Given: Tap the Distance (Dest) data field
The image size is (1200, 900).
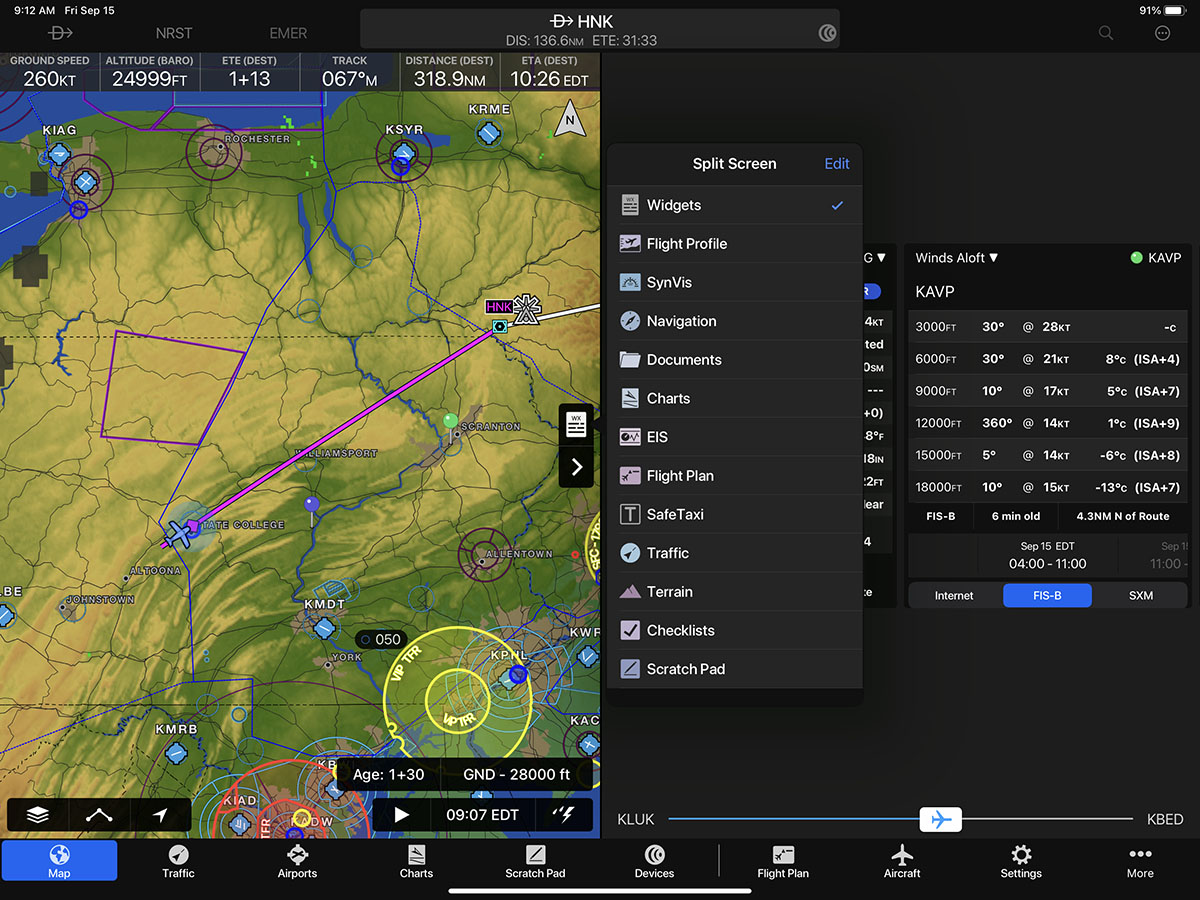Looking at the screenshot, I should (x=449, y=72).
